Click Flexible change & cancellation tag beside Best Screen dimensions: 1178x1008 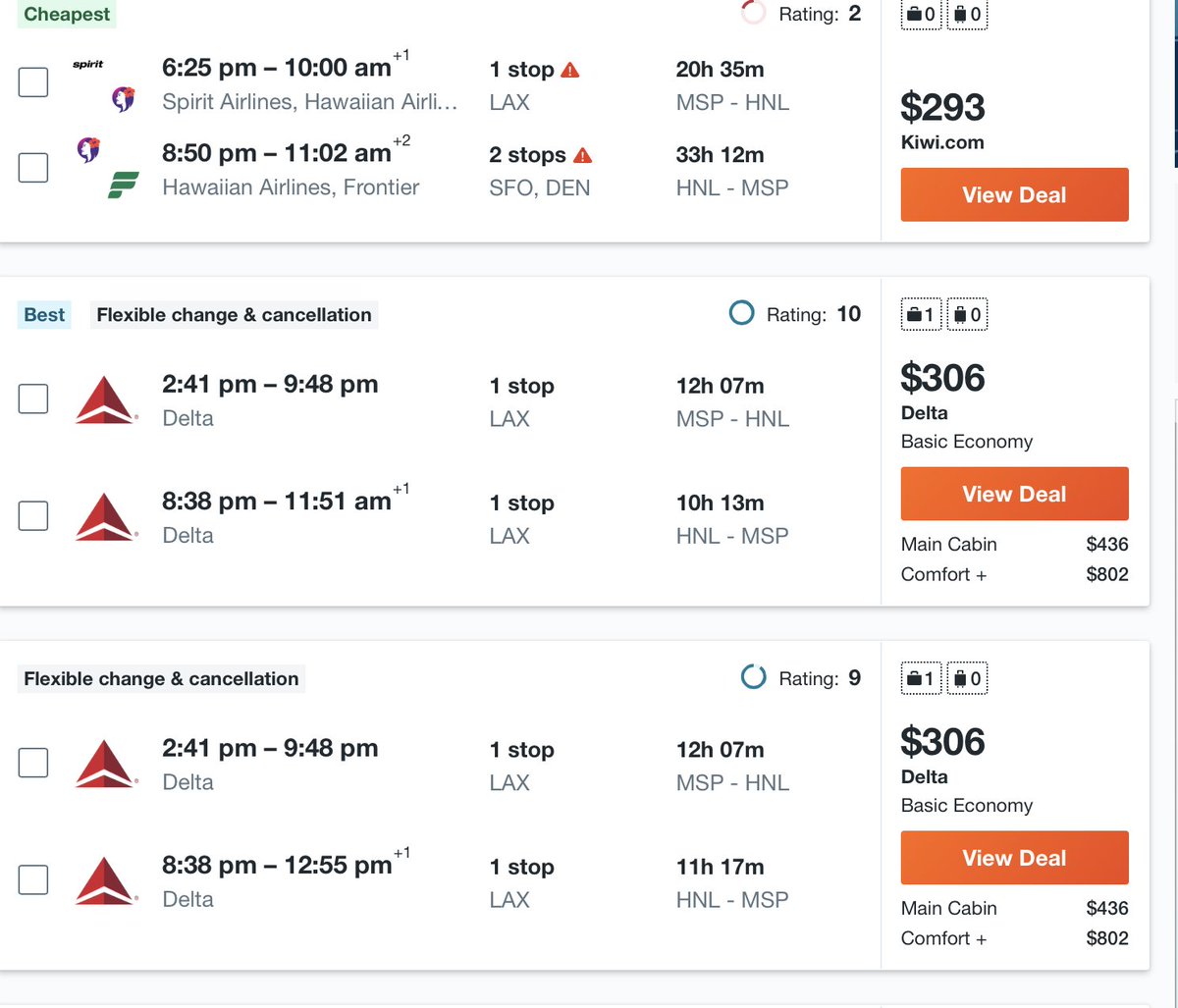coord(234,315)
